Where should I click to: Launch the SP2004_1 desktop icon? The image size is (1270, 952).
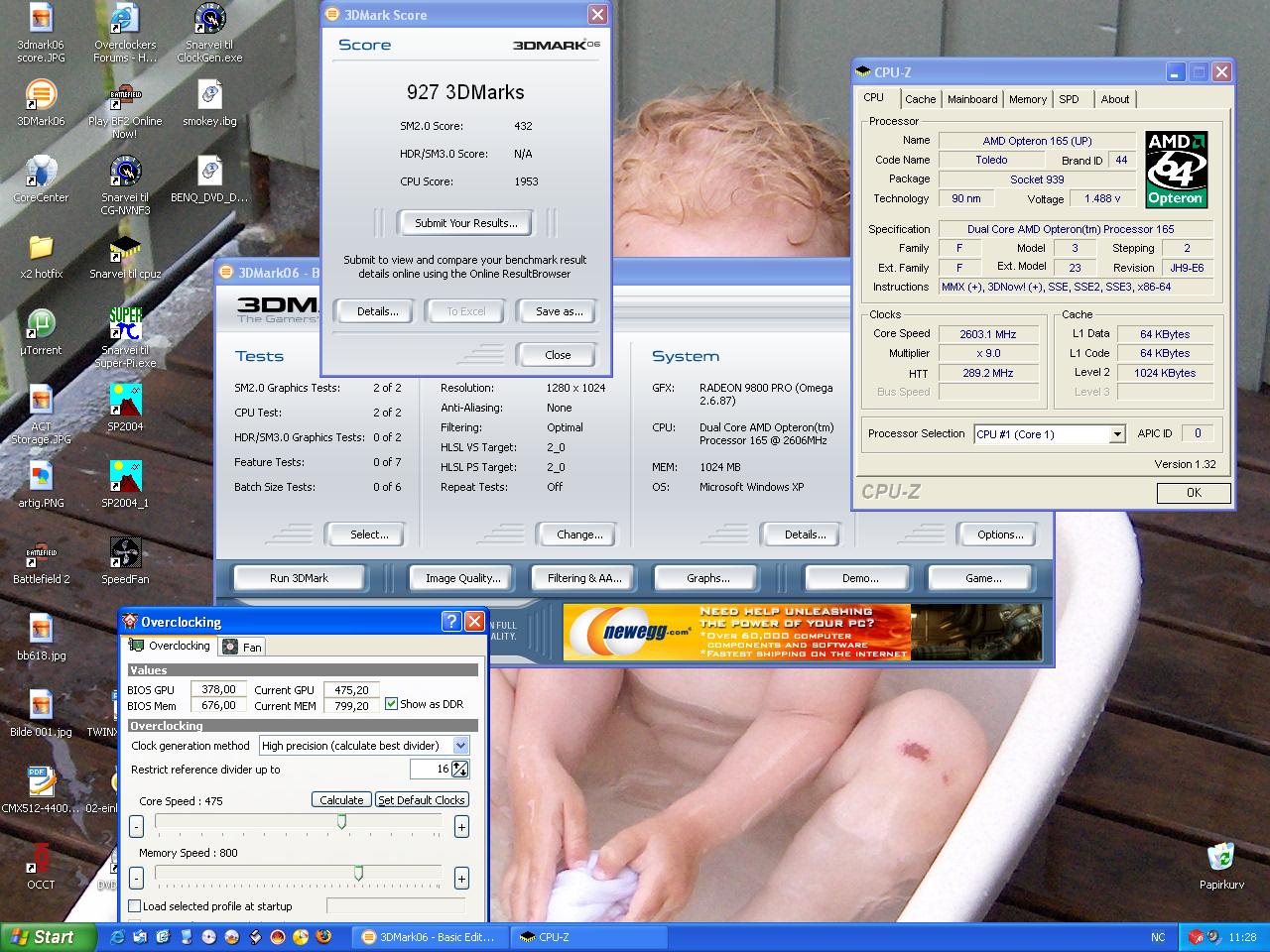pos(125,485)
